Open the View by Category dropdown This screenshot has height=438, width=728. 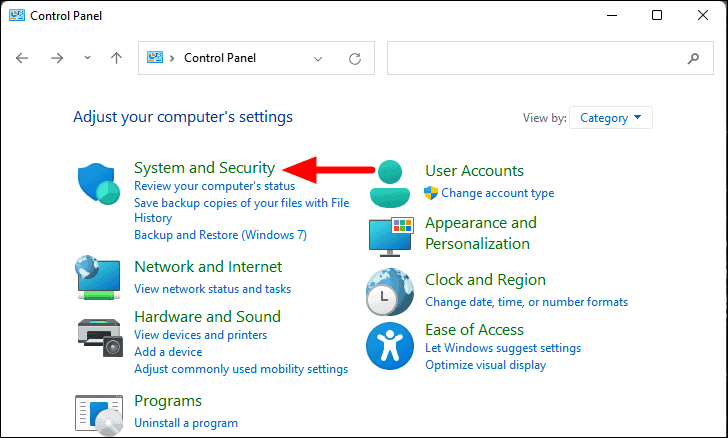(611, 118)
